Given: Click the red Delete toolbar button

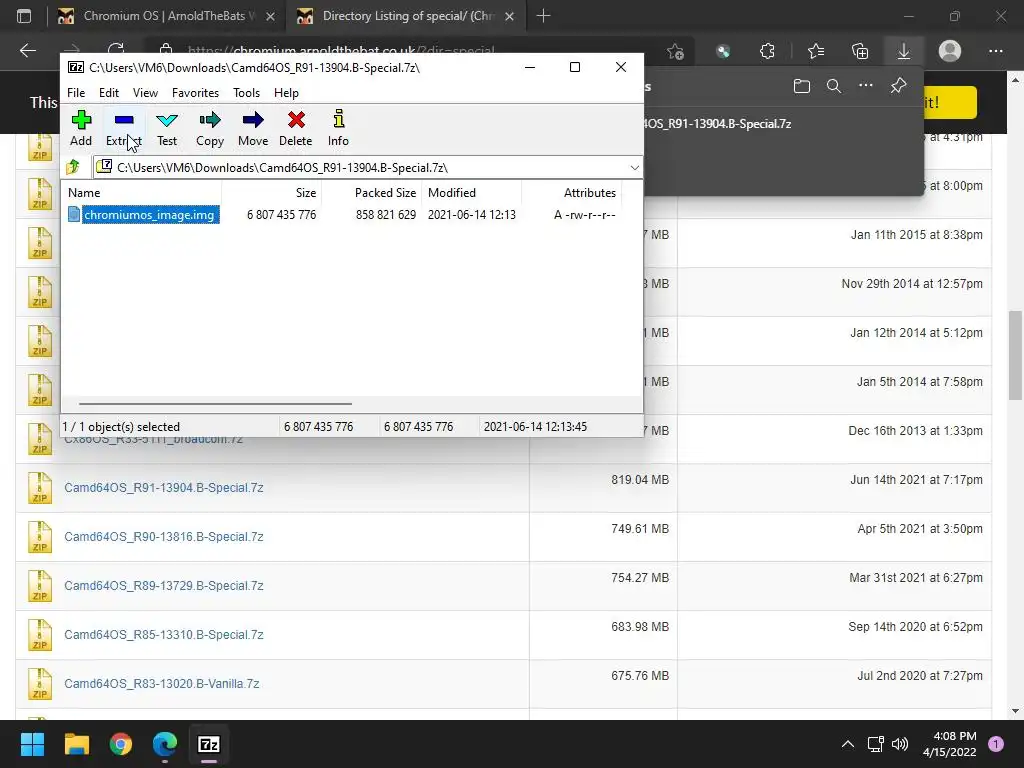Looking at the screenshot, I should [296, 128].
